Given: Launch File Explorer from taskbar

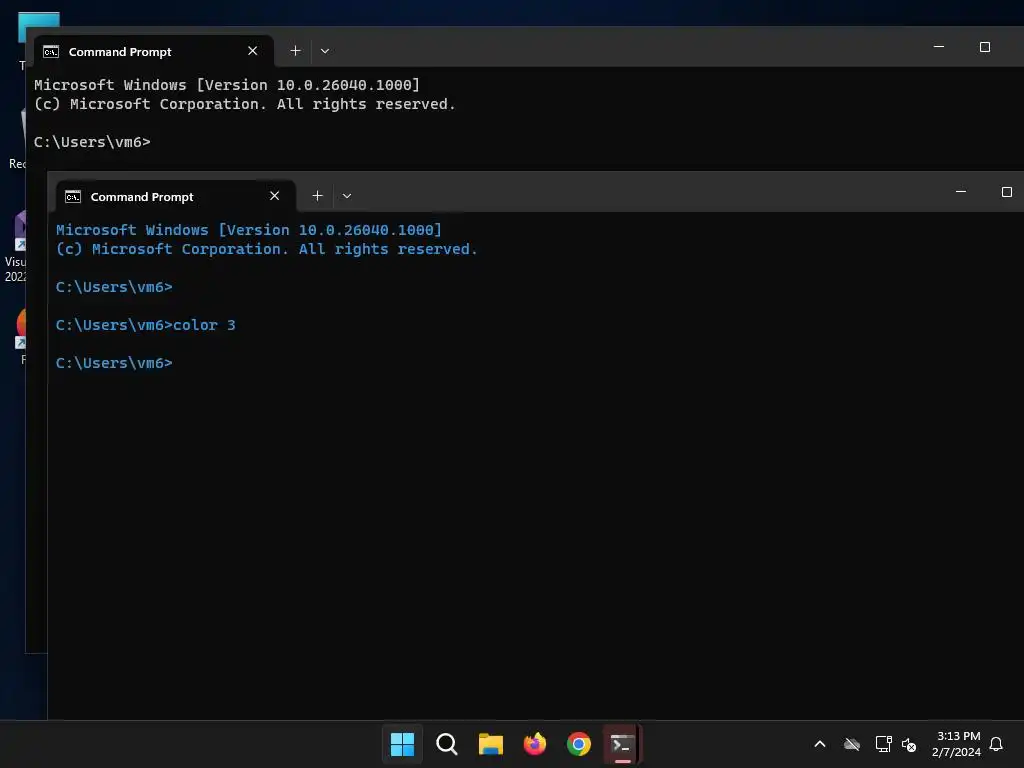Looking at the screenshot, I should 490,744.
